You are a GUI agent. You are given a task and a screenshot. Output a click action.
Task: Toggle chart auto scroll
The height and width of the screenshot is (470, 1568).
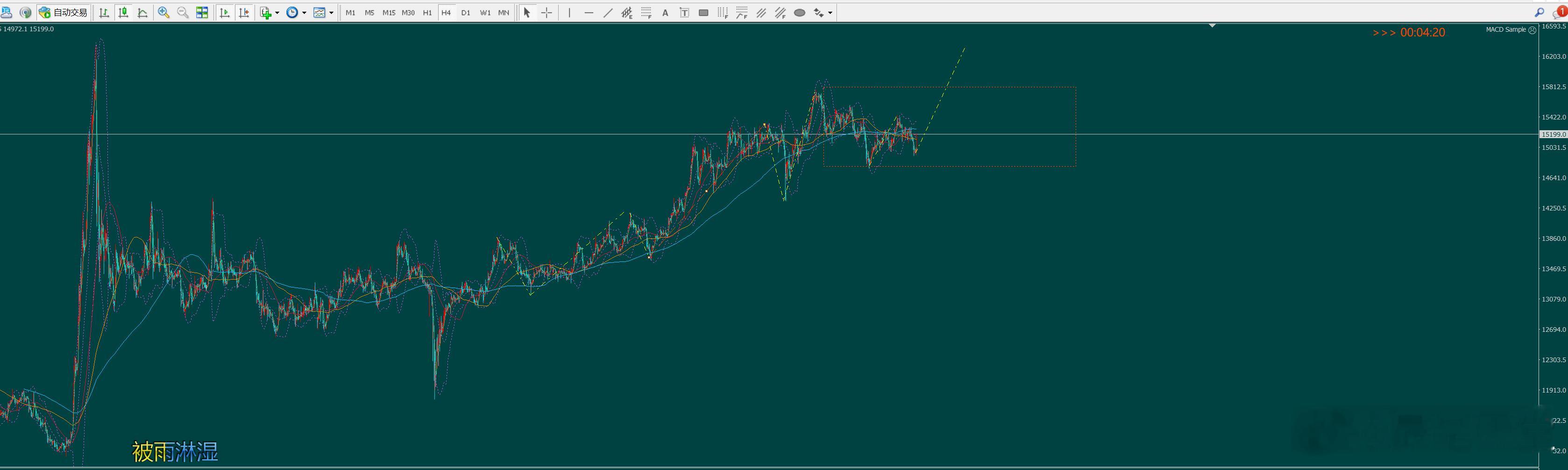tap(224, 12)
